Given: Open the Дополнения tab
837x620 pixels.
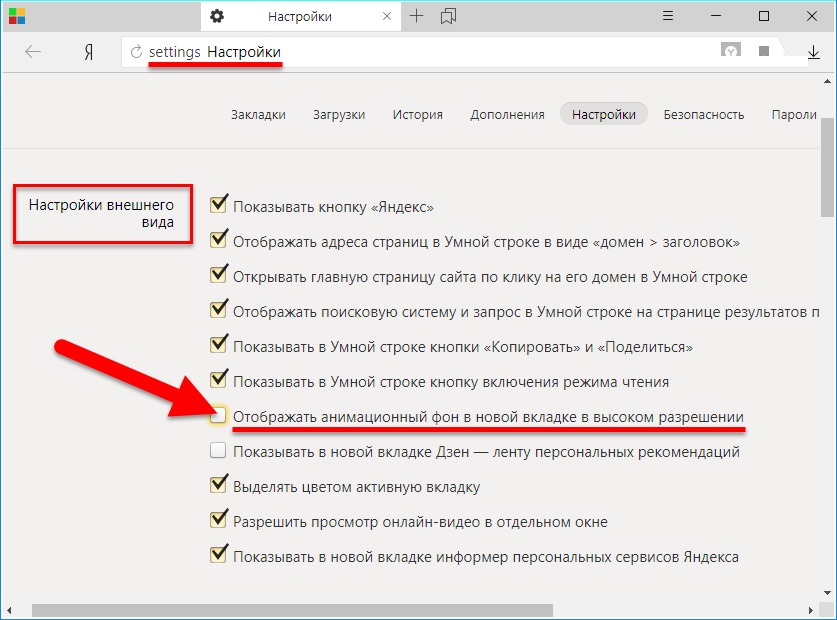Looking at the screenshot, I should point(507,115).
